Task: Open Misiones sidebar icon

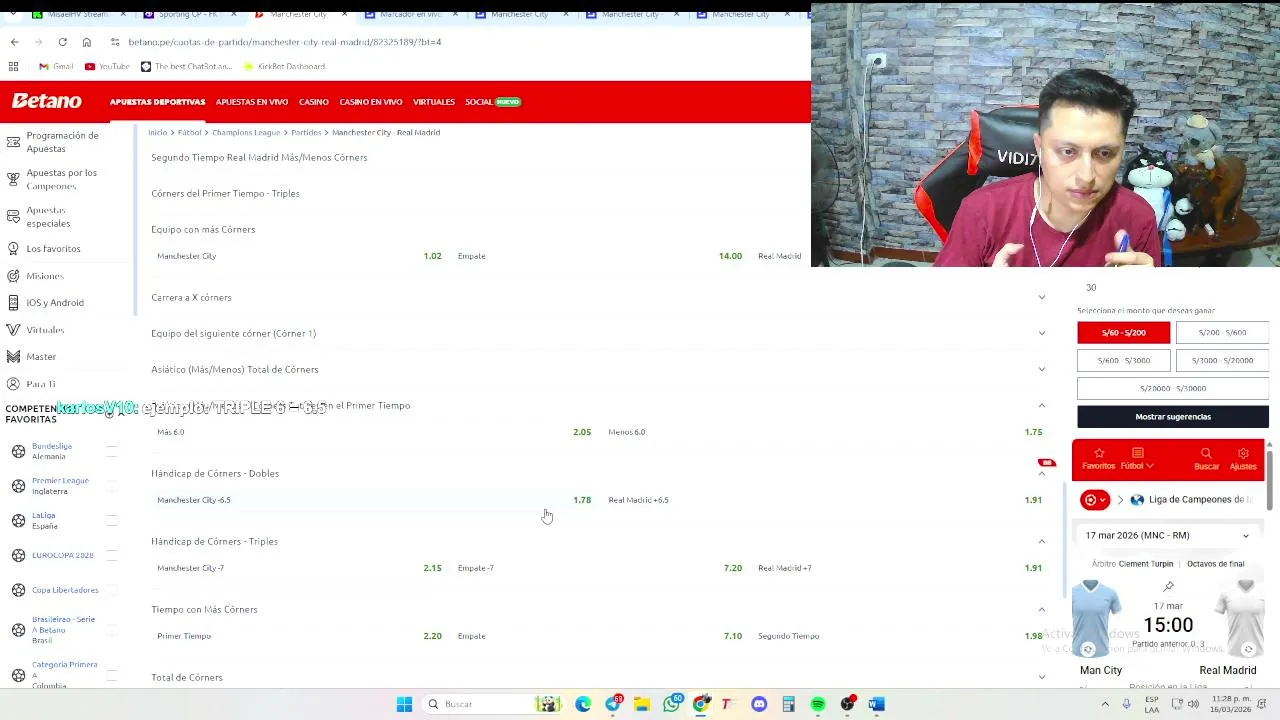Action: pos(13,275)
